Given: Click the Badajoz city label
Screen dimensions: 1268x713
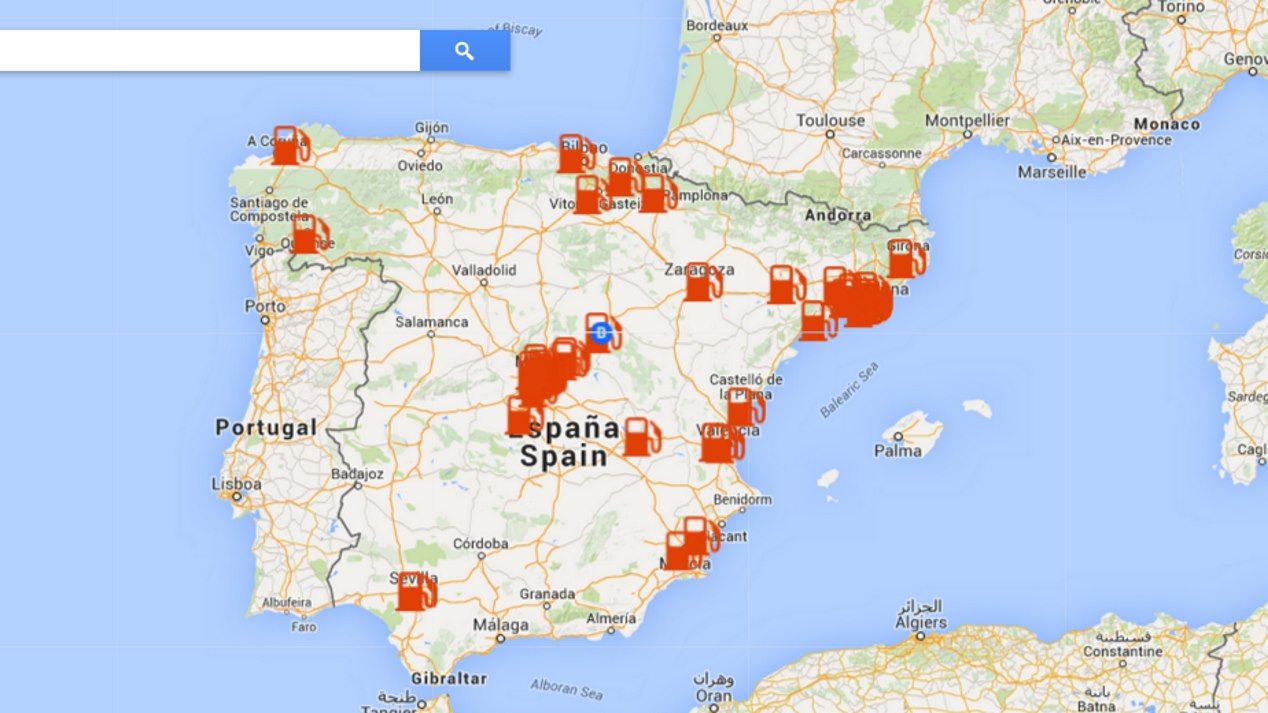Looking at the screenshot, I should click(x=358, y=474).
